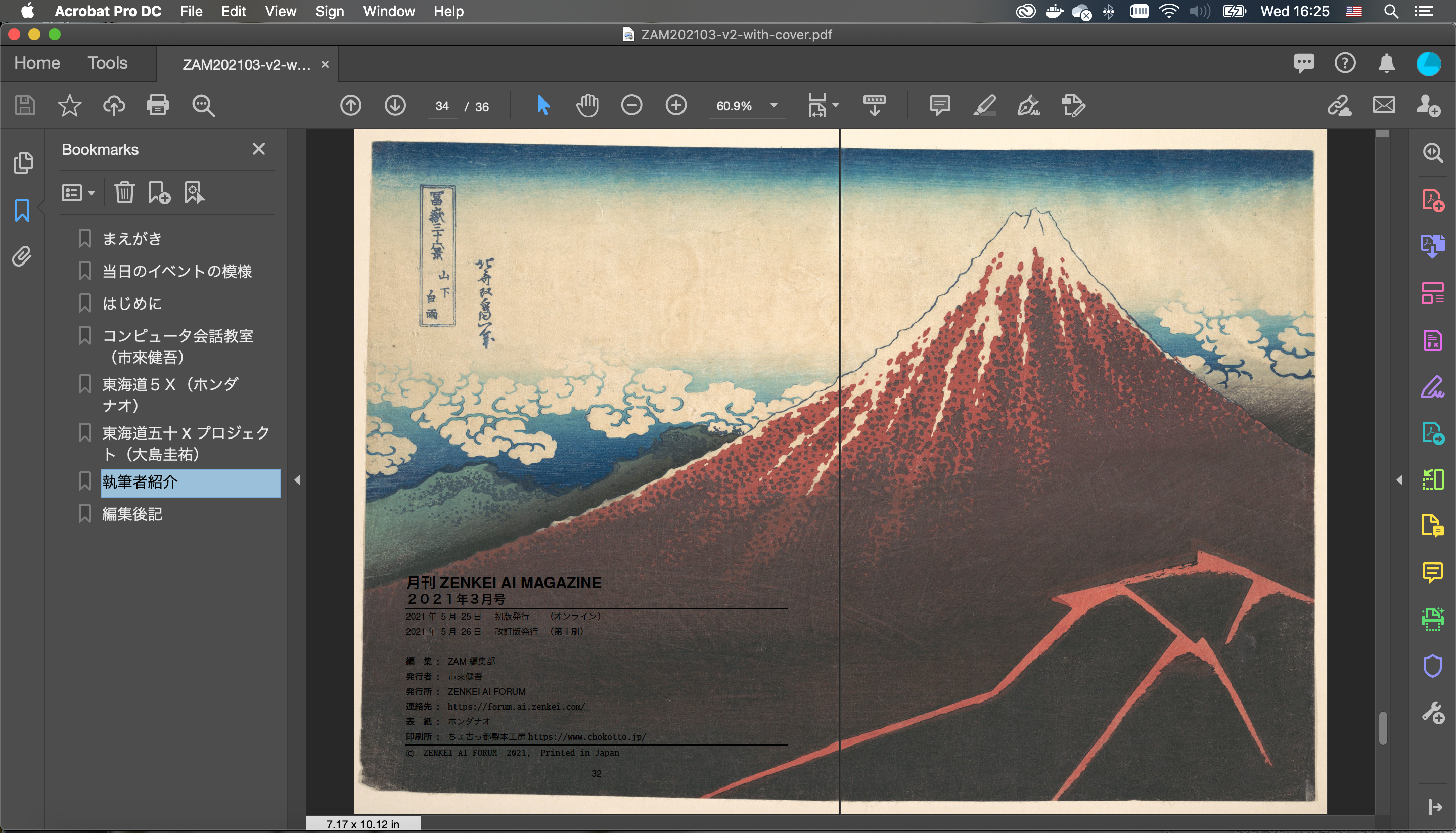Image resolution: width=1456 pixels, height=833 pixels.
Task: Open bookmark 東海道５X（ホンダナオ）
Action: [x=170, y=395]
